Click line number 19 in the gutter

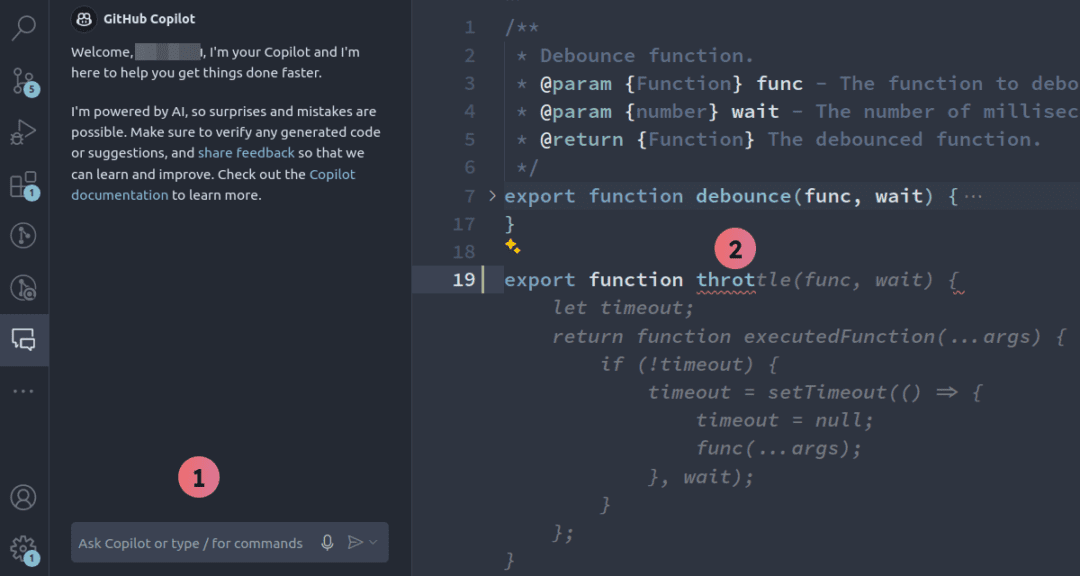pos(463,279)
